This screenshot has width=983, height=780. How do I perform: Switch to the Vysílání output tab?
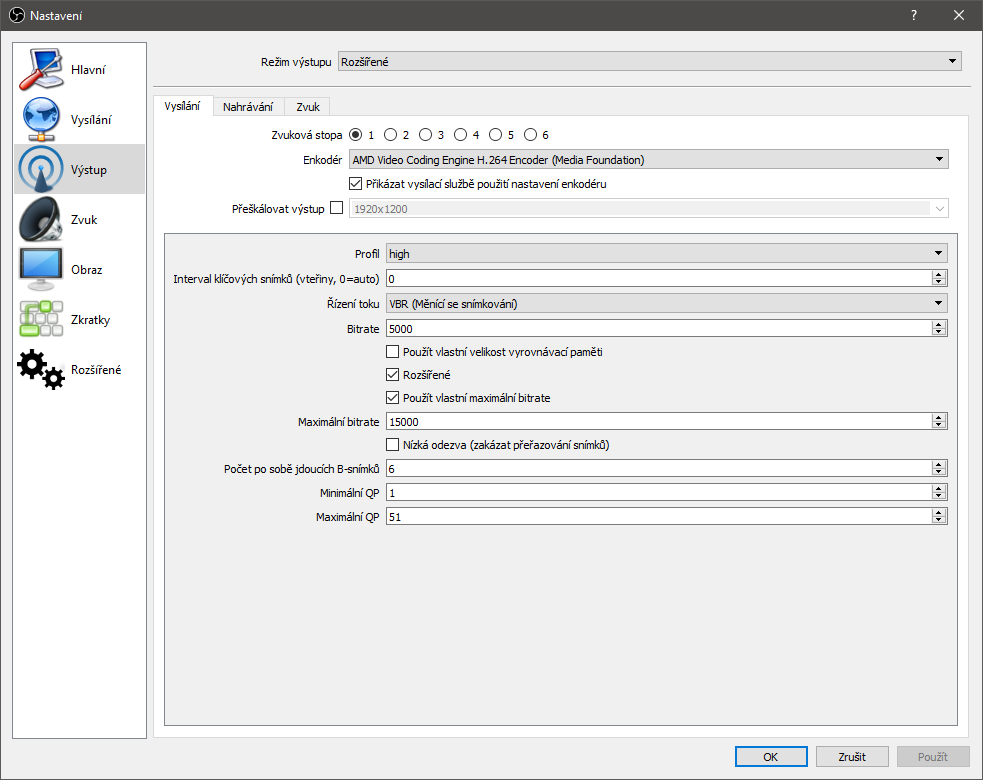(182, 107)
